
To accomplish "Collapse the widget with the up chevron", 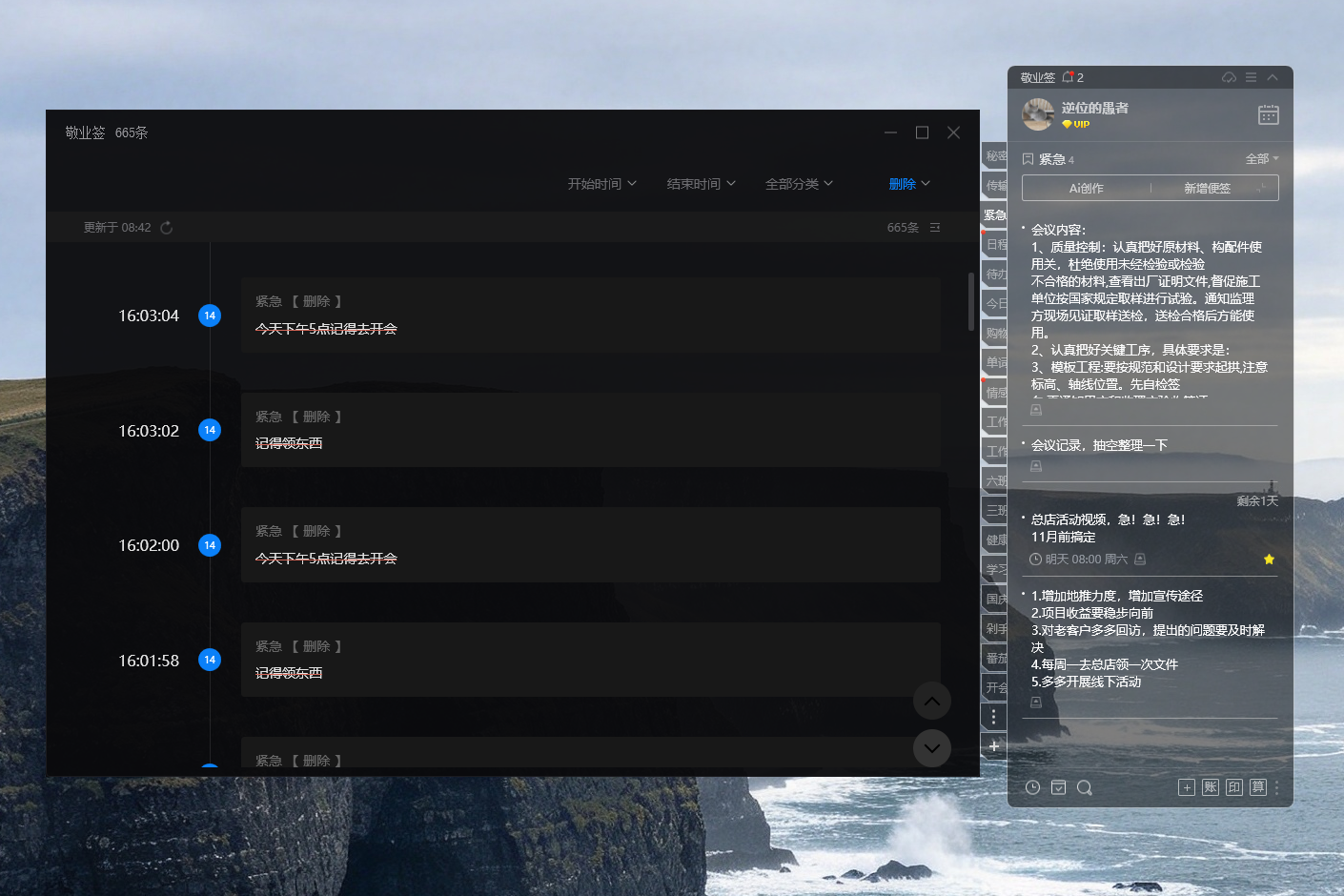I will click(1273, 77).
